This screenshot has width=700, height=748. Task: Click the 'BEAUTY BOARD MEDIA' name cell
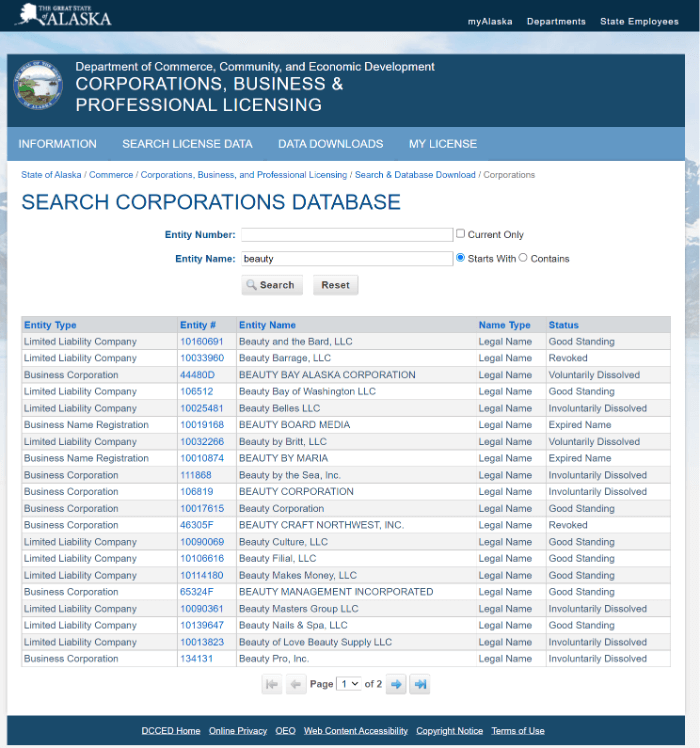[x=356, y=425]
